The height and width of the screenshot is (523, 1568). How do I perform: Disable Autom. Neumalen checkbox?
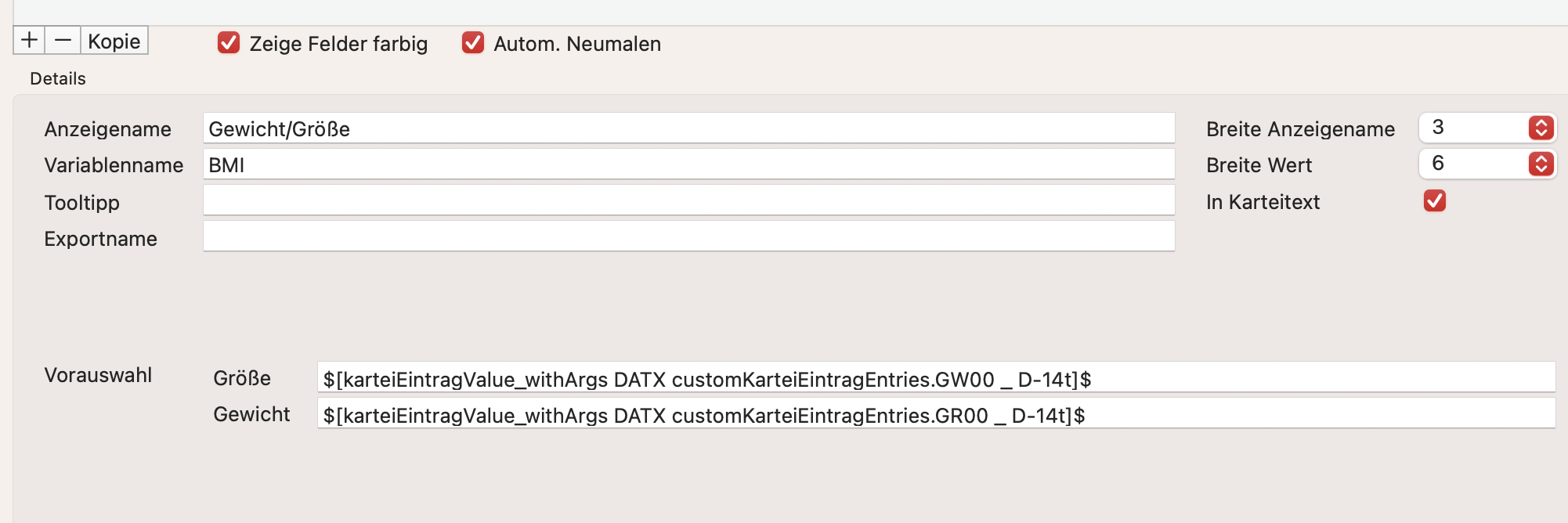(x=473, y=42)
